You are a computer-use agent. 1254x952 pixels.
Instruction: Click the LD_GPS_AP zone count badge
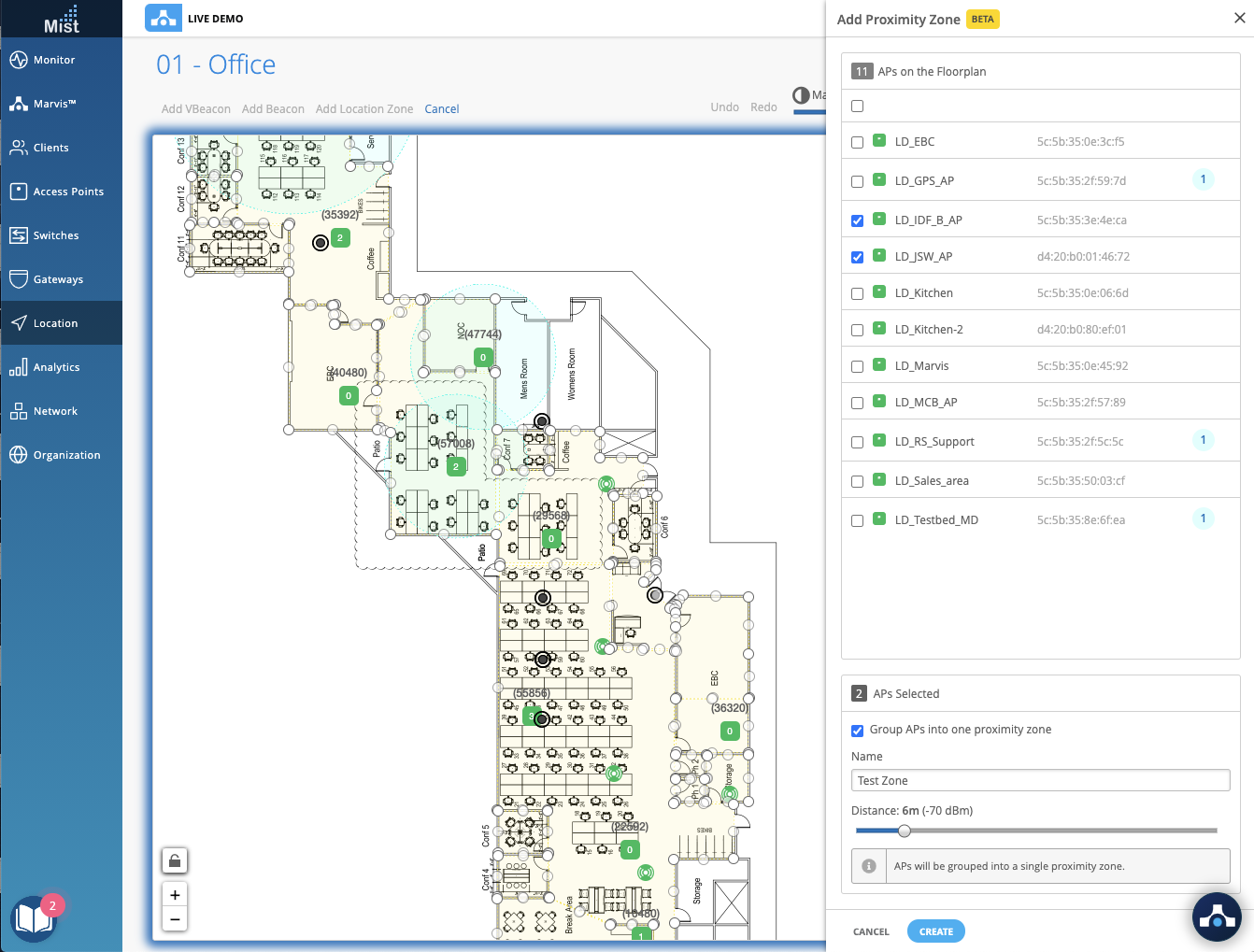pyautogui.click(x=1203, y=179)
